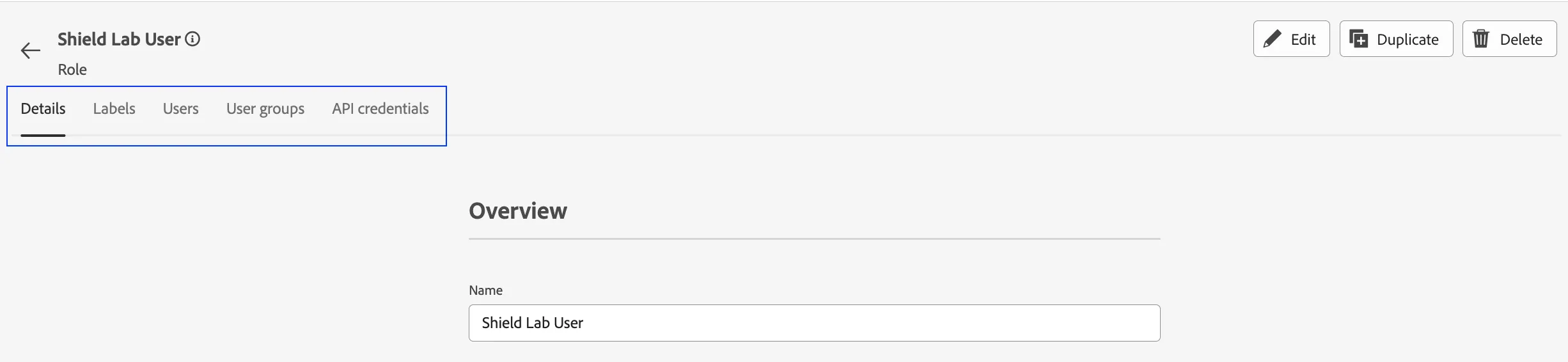Viewport: 1568px width, 362px height.
Task: Click the divider line beneath Overview
Action: 814,239
